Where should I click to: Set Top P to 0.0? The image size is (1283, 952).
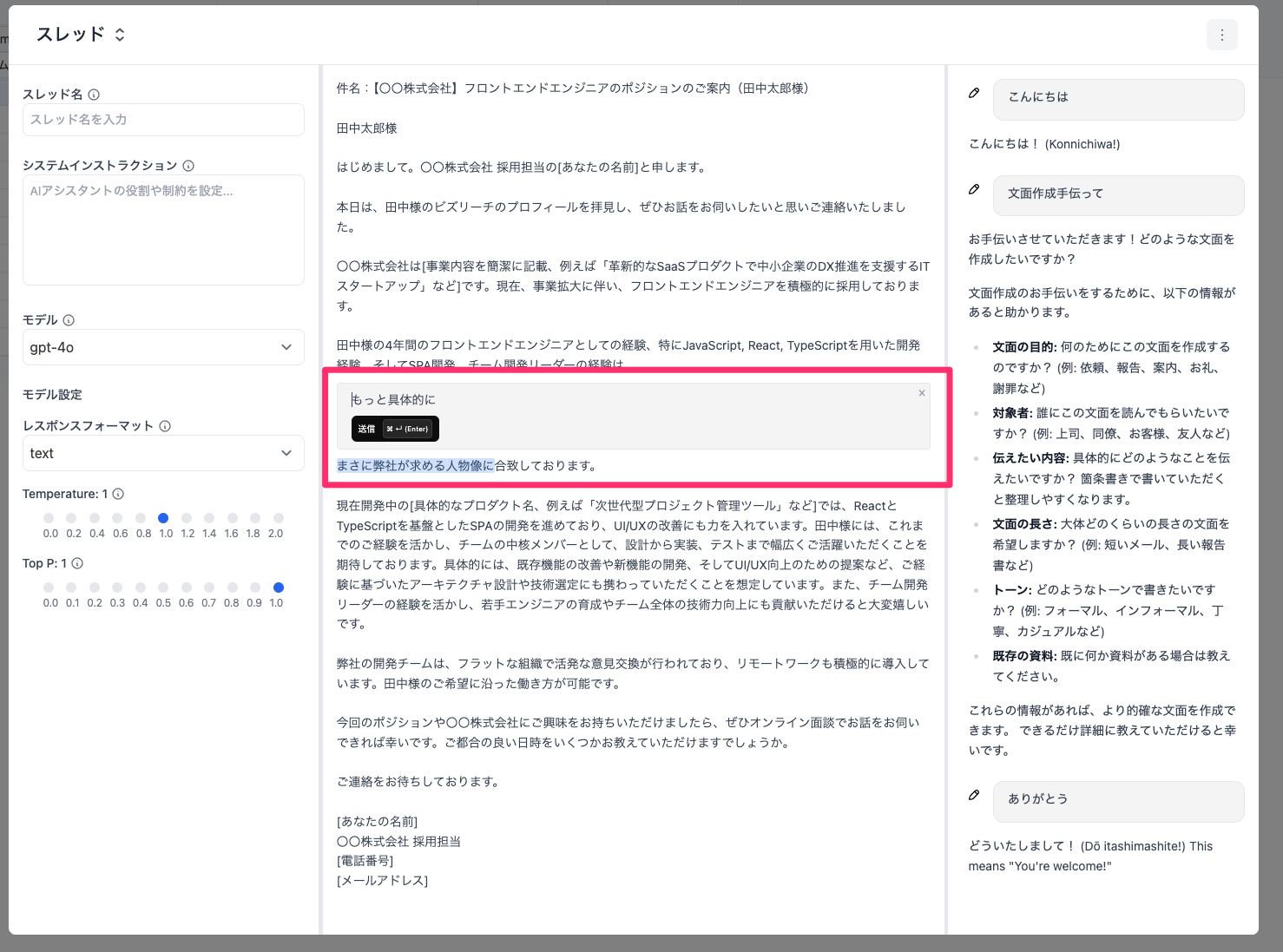pyautogui.click(x=49, y=588)
